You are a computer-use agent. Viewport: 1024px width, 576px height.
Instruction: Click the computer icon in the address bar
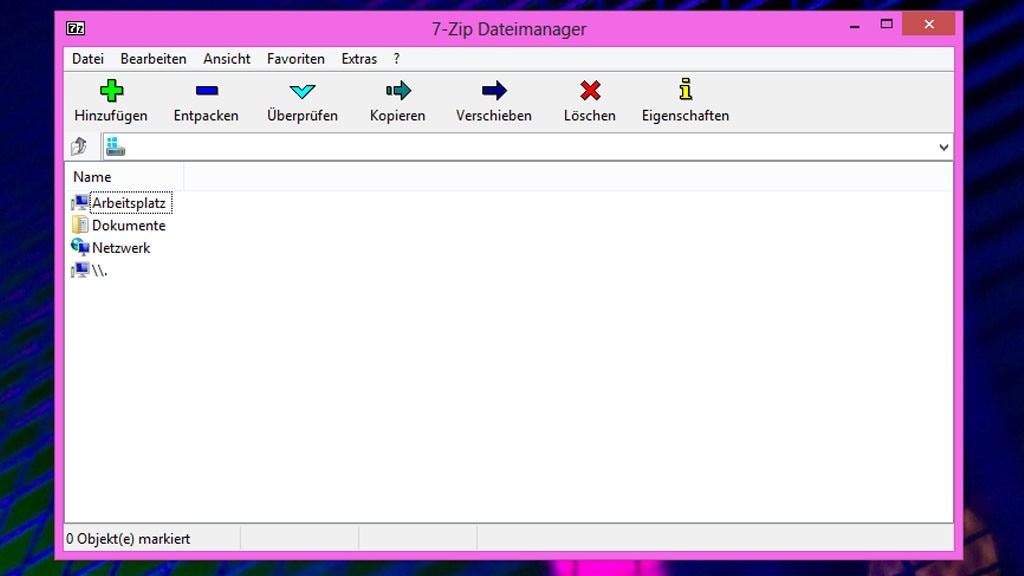113,146
